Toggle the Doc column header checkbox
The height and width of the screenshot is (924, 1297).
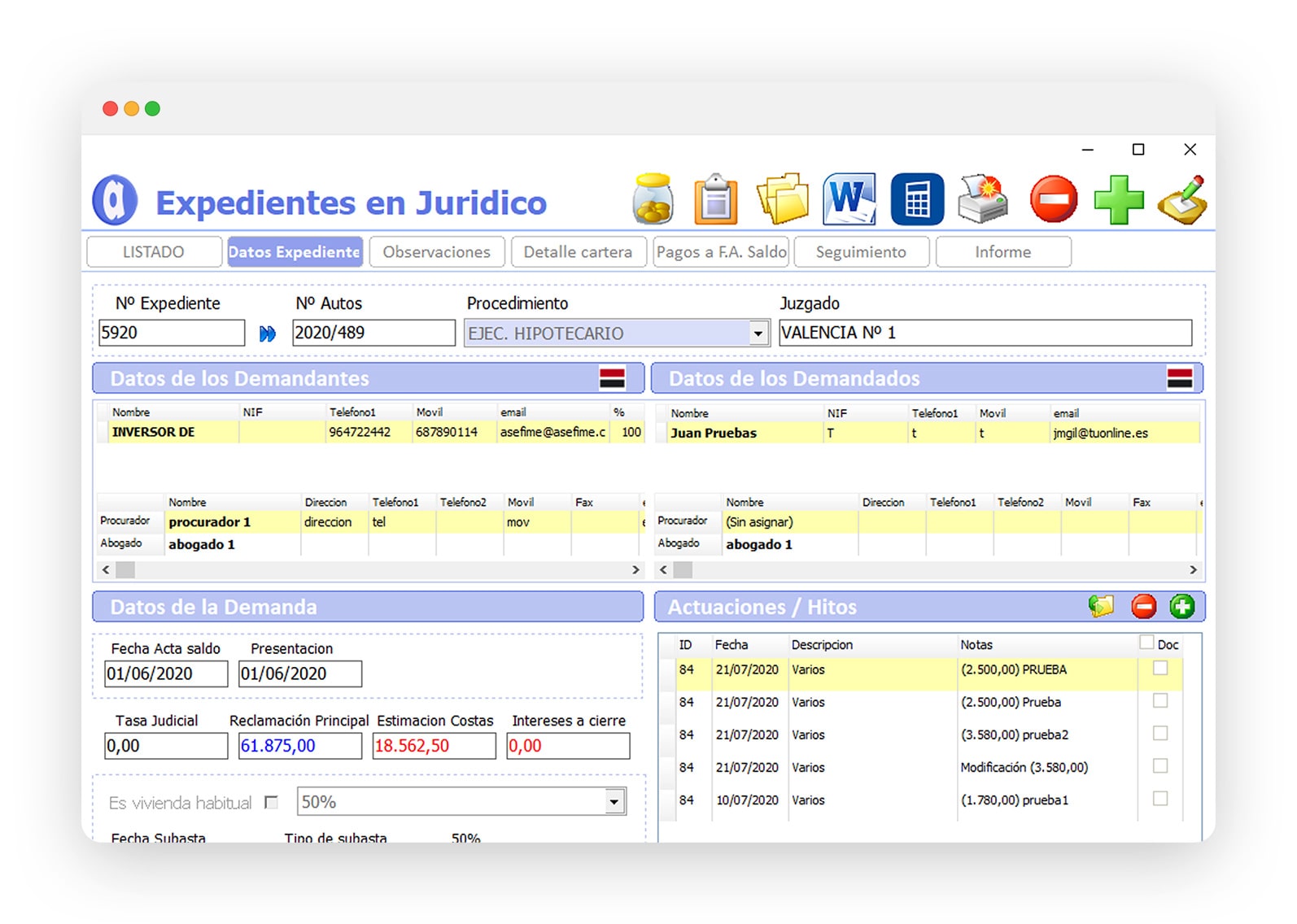tap(1146, 643)
